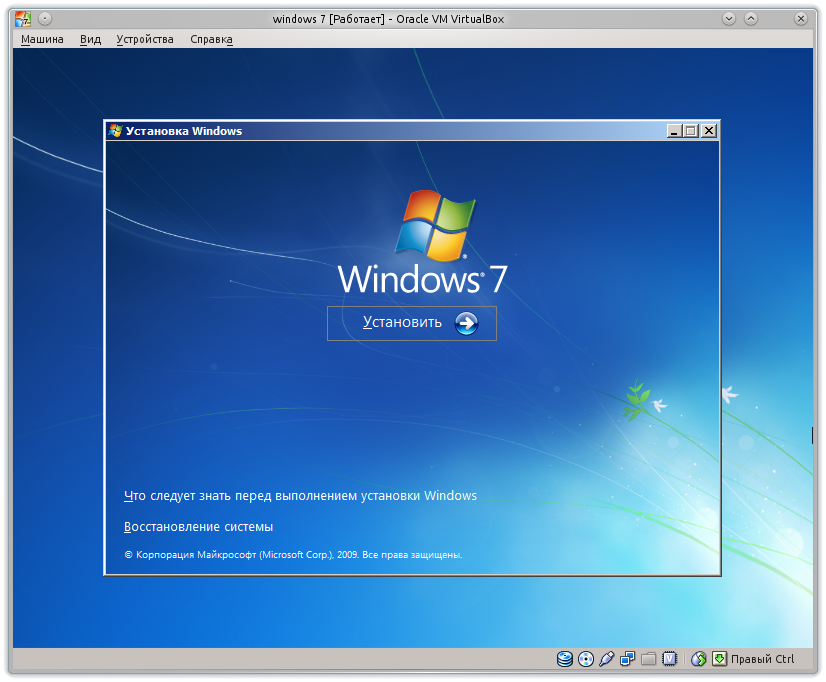
Task: Open the Устройства menu
Action: tap(145, 38)
